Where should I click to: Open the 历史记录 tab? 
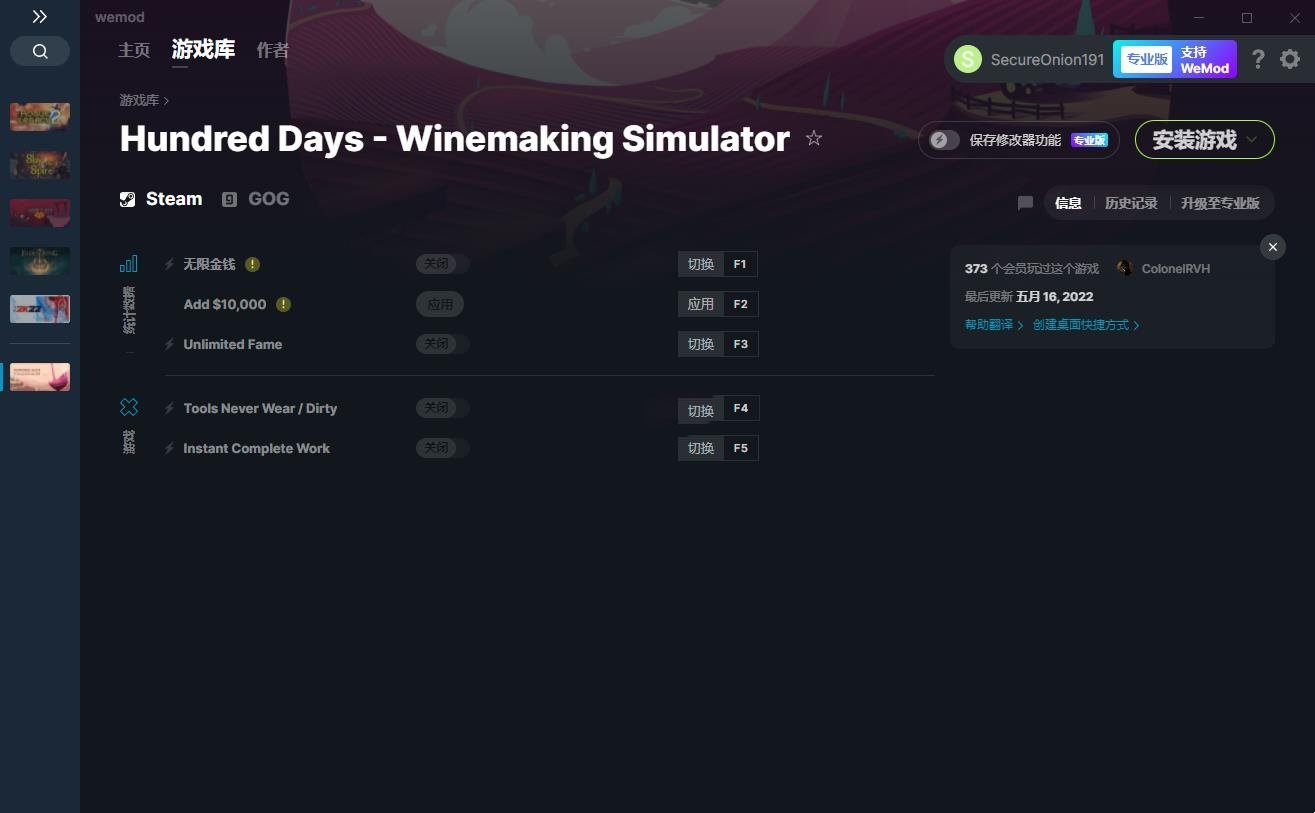(1131, 203)
